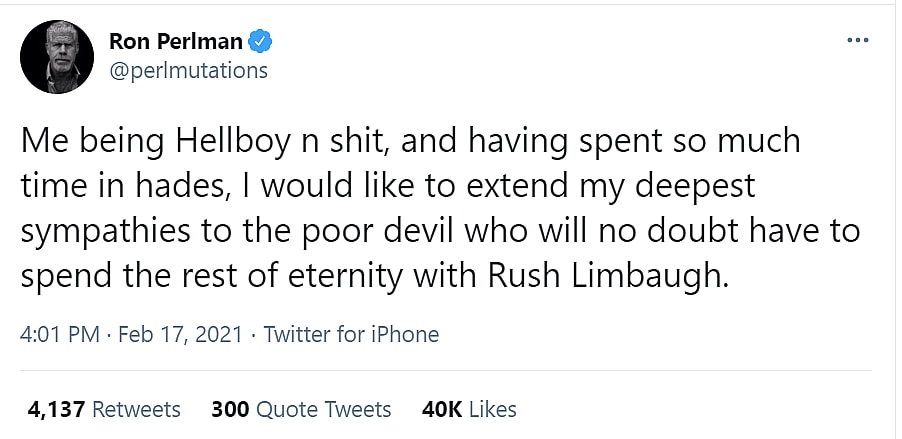Open the Ron Perlman display name
The height and width of the screenshot is (439, 902).
(x=175, y=43)
